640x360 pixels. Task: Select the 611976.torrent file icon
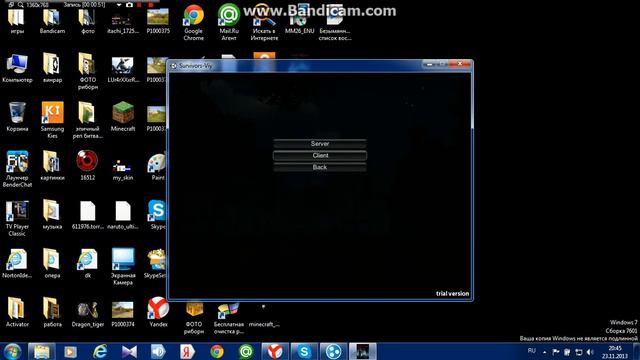87,215
